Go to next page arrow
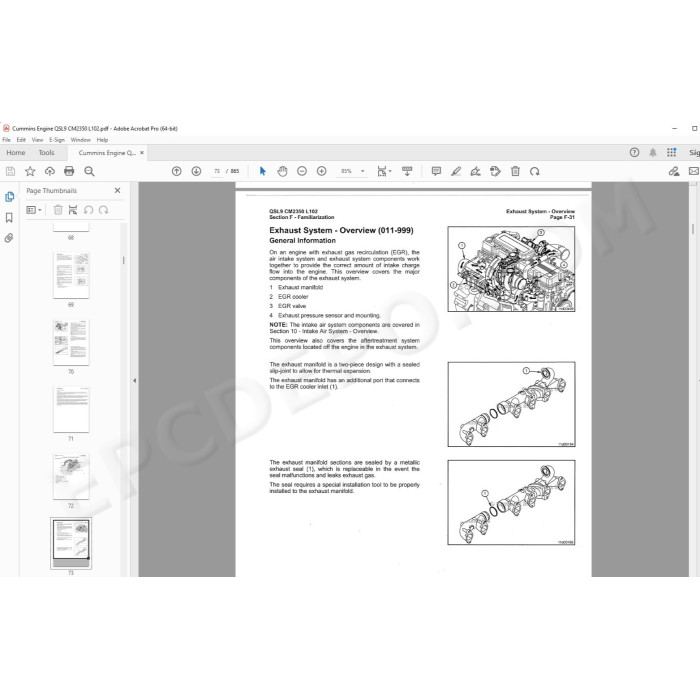 click(196, 171)
